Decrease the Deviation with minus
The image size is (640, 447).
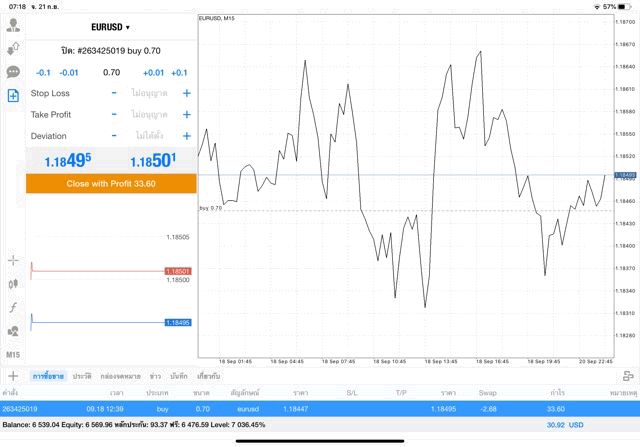pyautogui.click(x=114, y=136)
